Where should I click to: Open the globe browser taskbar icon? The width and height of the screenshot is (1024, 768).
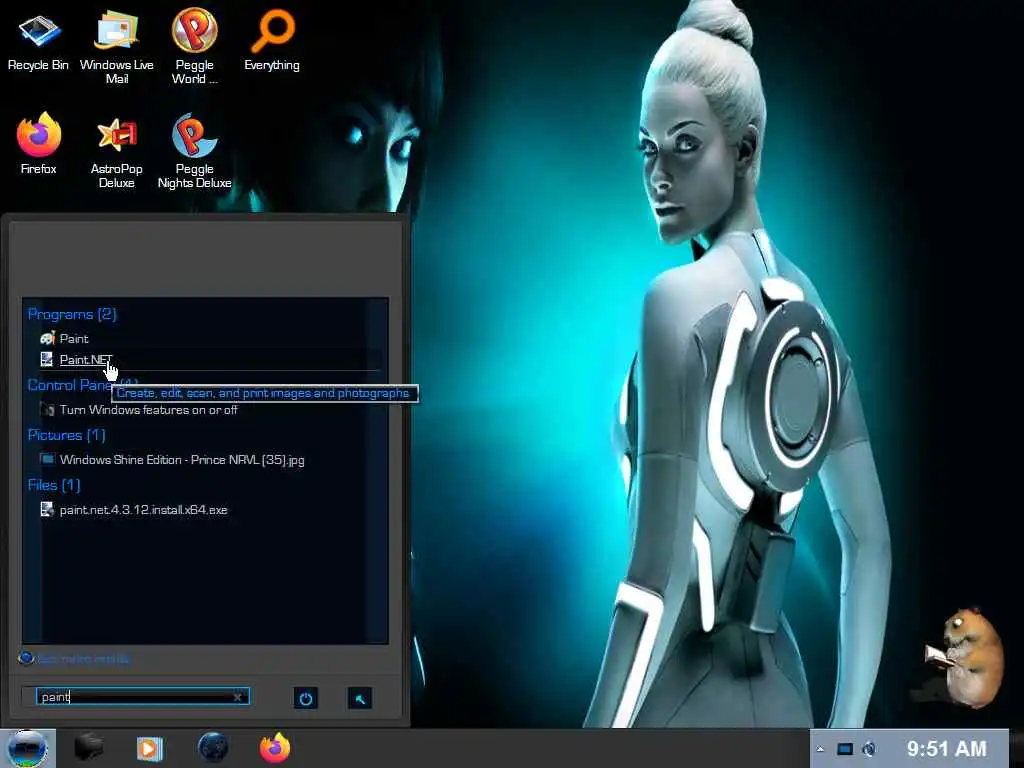click(213, 748)
